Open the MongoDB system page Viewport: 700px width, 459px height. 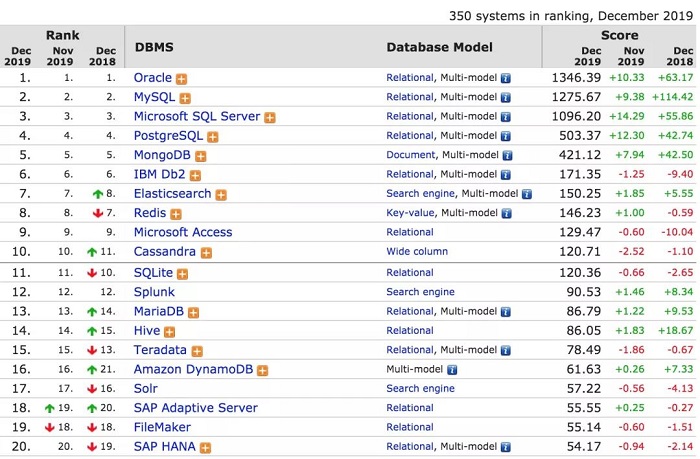click(x=162, y=156)
